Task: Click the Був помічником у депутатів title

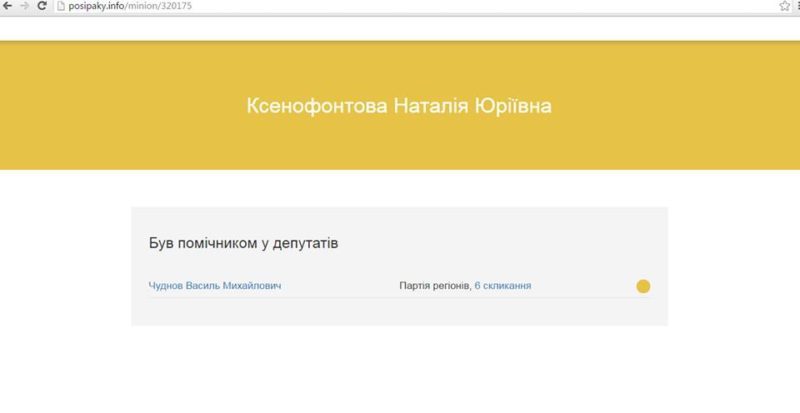Action: click(249, 243)
